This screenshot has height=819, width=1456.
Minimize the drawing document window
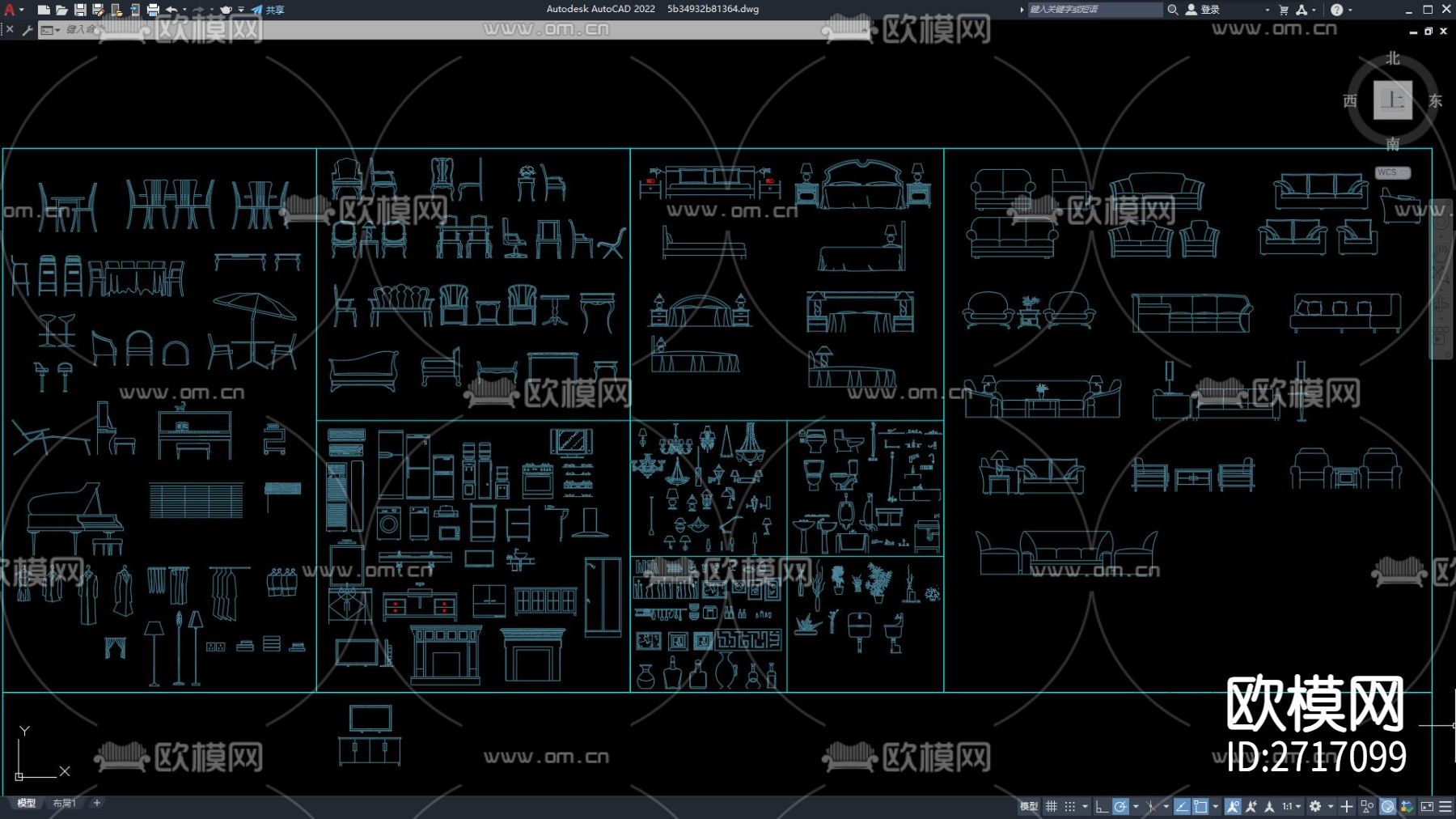[x=1413, y=32]
